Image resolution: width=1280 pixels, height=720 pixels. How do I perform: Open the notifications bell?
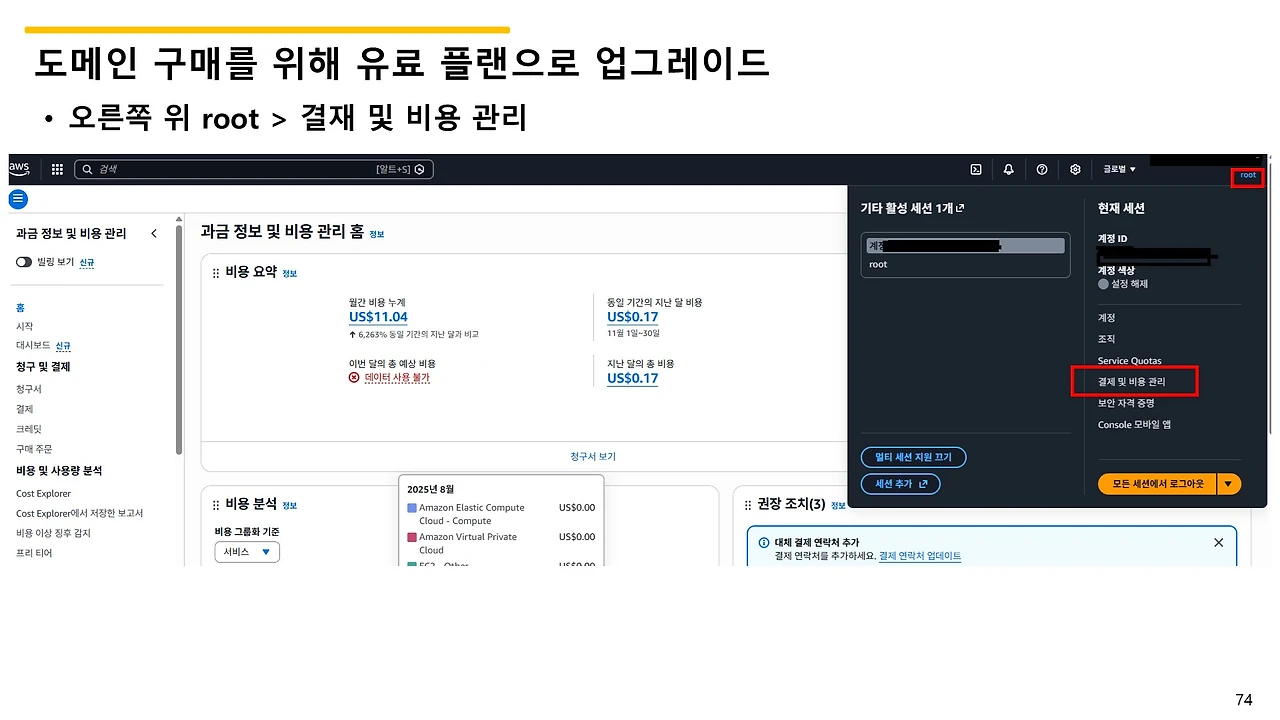click(1009, 169)
